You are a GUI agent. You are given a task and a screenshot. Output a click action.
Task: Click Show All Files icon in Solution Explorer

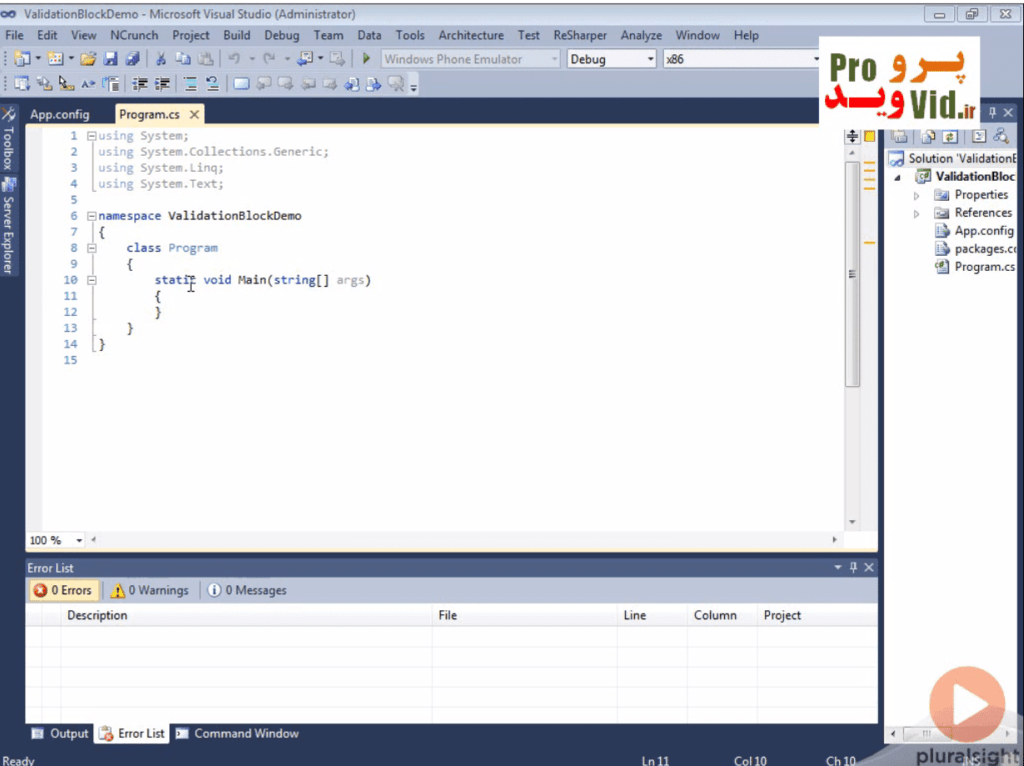click(928, 136)
